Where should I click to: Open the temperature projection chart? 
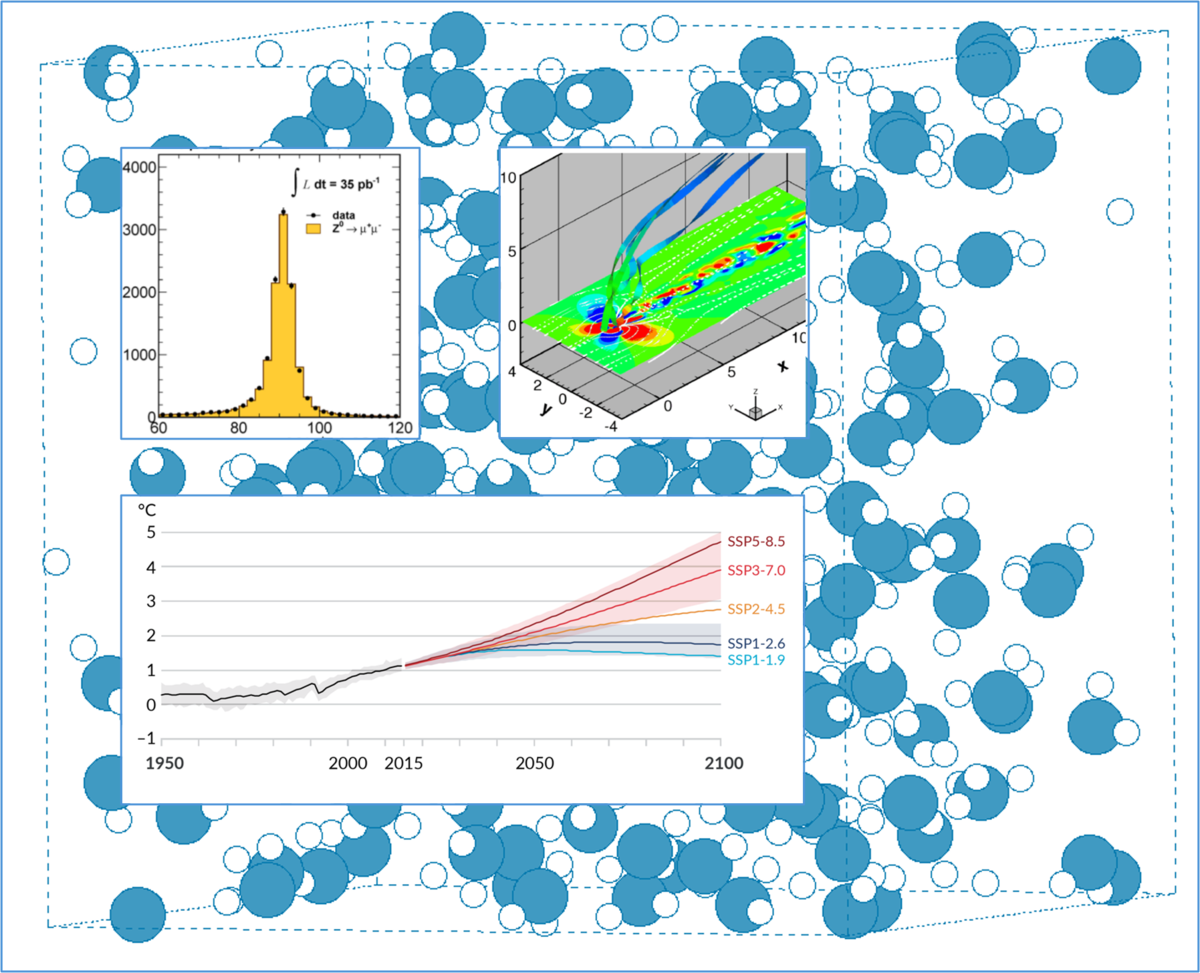coord(461,647)
